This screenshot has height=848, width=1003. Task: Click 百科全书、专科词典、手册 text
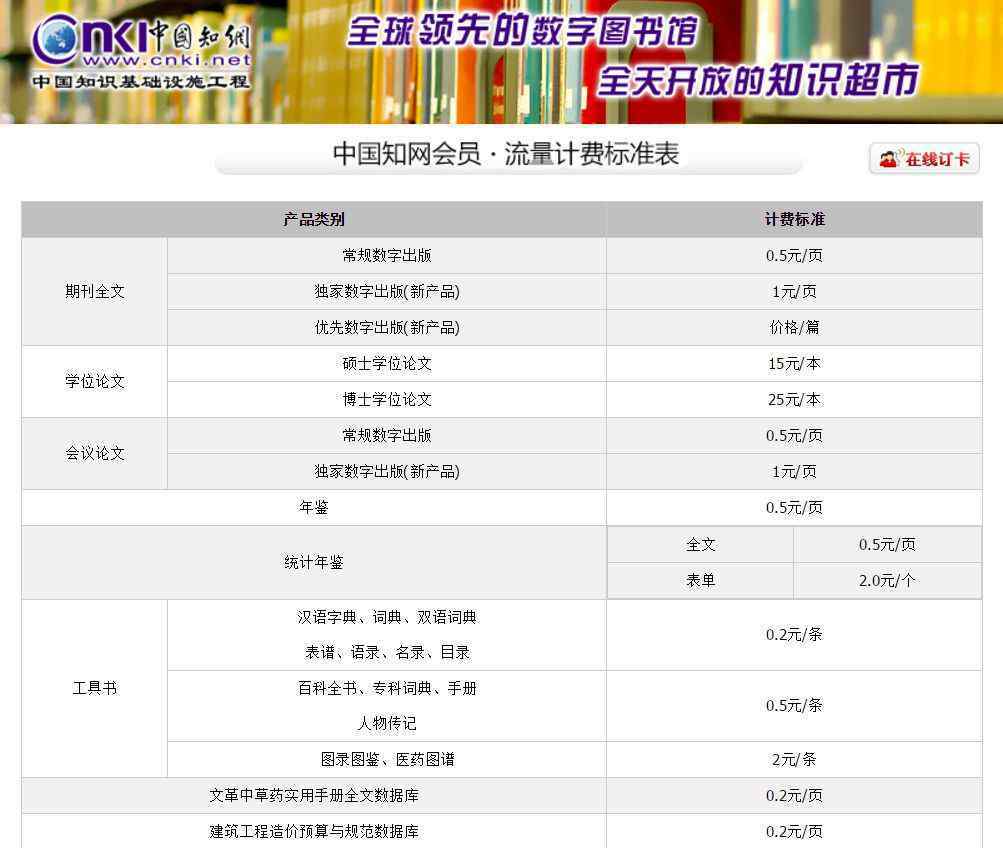[387, 688]
